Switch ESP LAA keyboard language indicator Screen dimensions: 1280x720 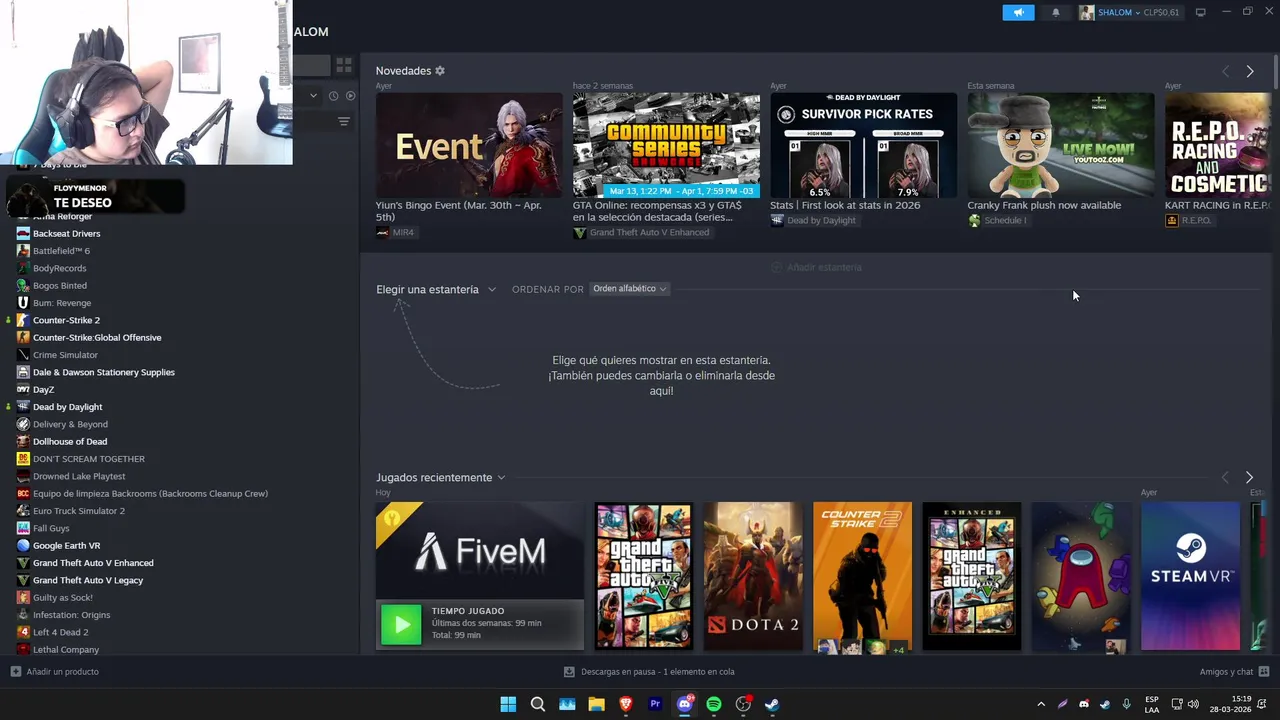point(1152,704)
